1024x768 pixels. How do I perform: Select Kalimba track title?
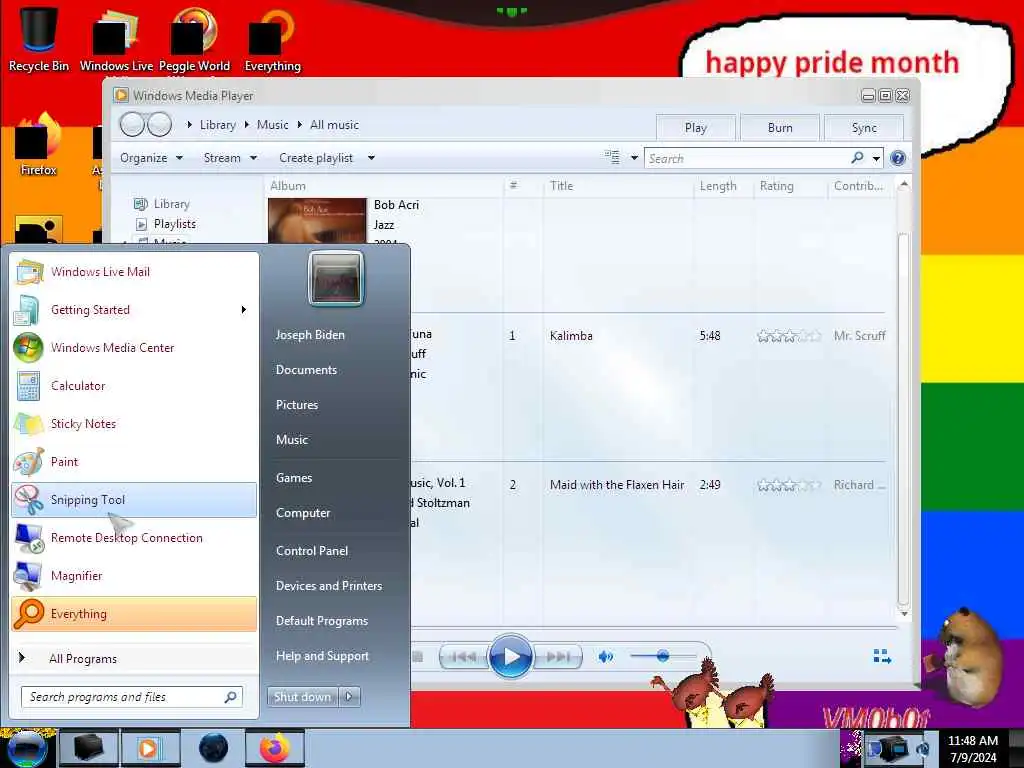571,336
